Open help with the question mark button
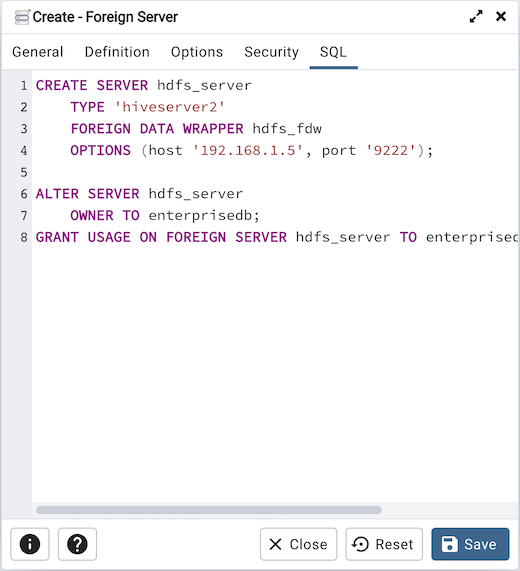Screen dimensions: 520x571 (77, 544)
